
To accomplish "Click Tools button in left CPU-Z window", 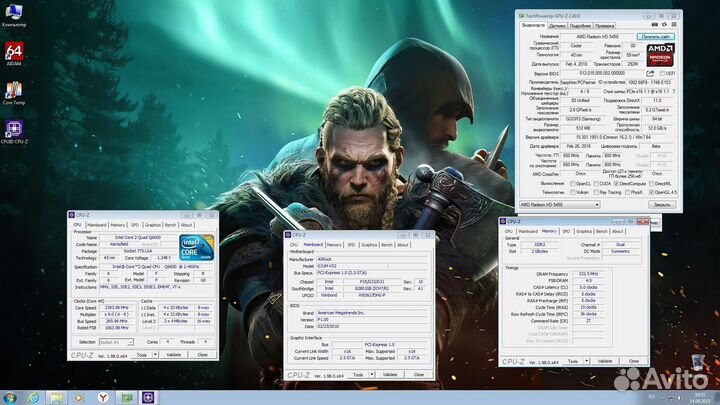I will click(142, 355).
